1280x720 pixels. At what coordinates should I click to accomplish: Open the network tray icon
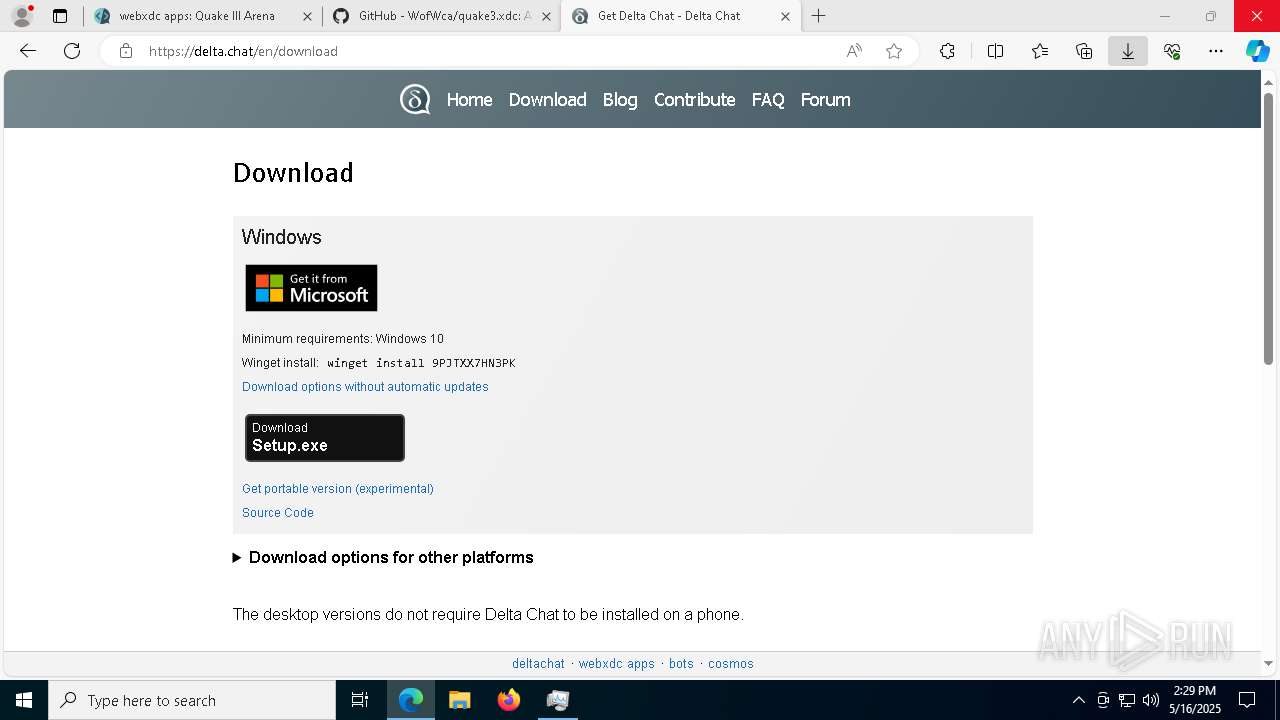click(1127, 700)
